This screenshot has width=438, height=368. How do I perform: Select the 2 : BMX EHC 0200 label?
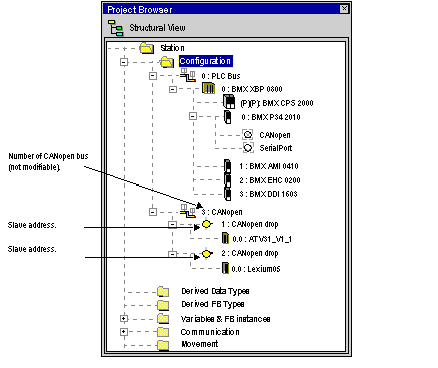coord(270,180)
